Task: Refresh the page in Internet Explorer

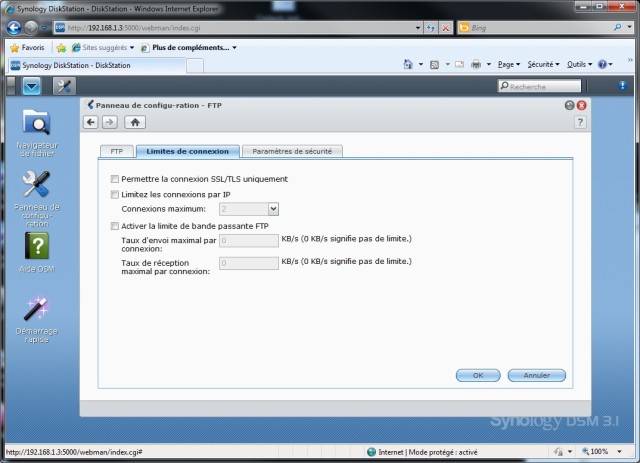Action: coord(431,28)
